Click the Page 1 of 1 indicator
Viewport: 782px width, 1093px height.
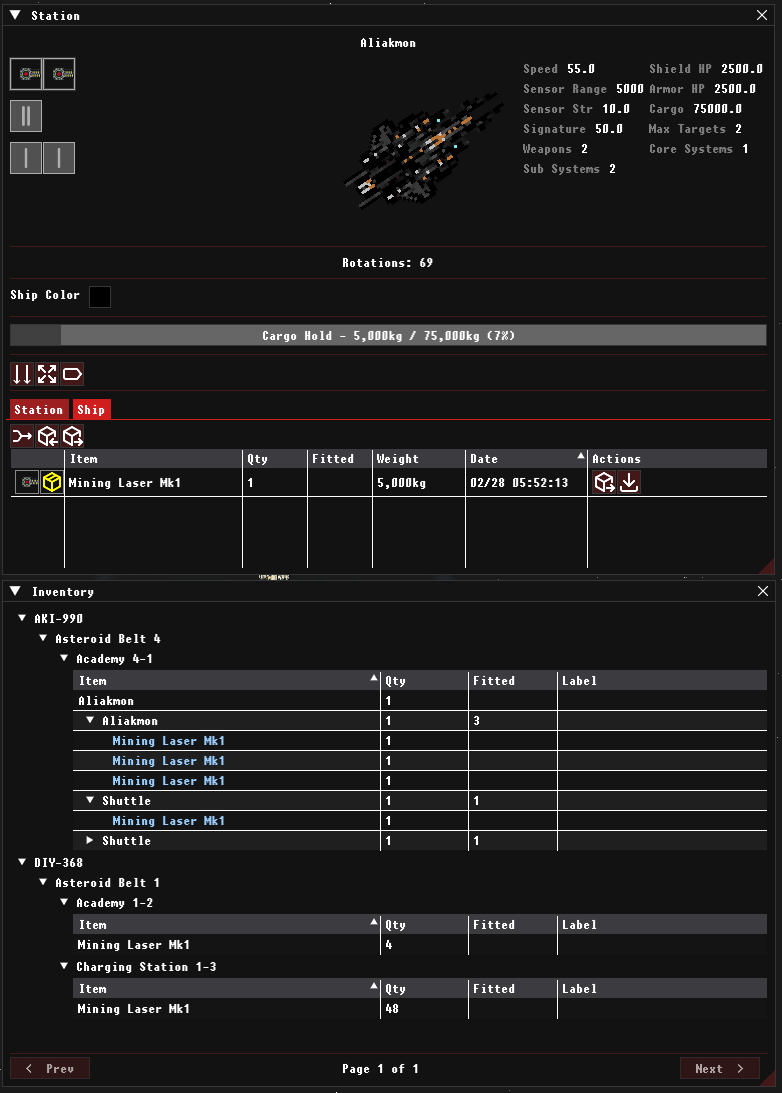381,1069
